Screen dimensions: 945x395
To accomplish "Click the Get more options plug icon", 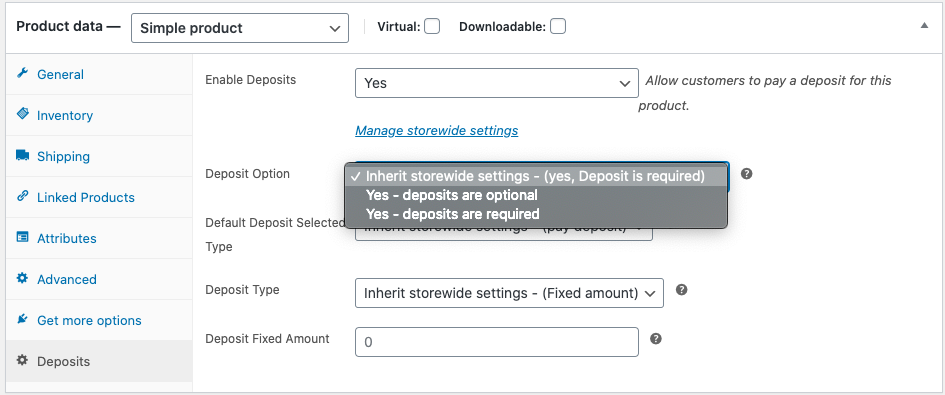I will pyautogui.click(x=22, y=319).
